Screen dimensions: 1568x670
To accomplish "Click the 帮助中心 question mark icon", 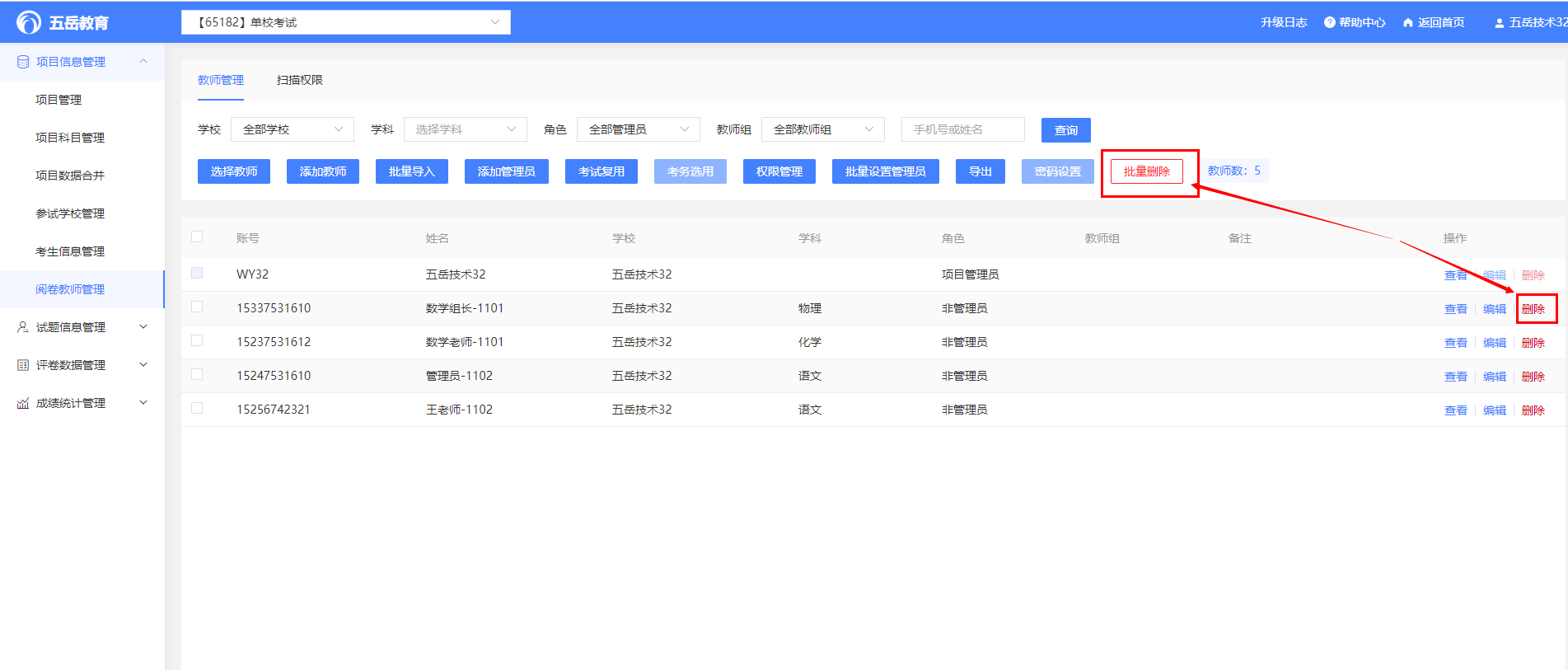I will (1329, 22).
